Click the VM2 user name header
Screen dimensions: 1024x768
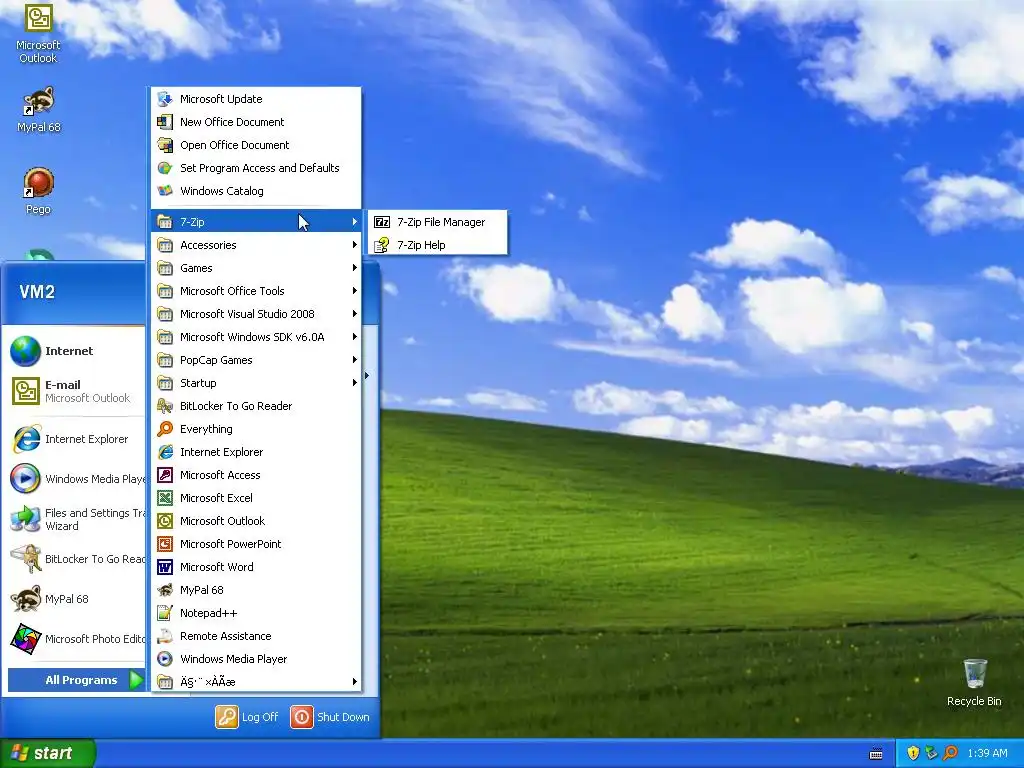click(x=37, y=291)
